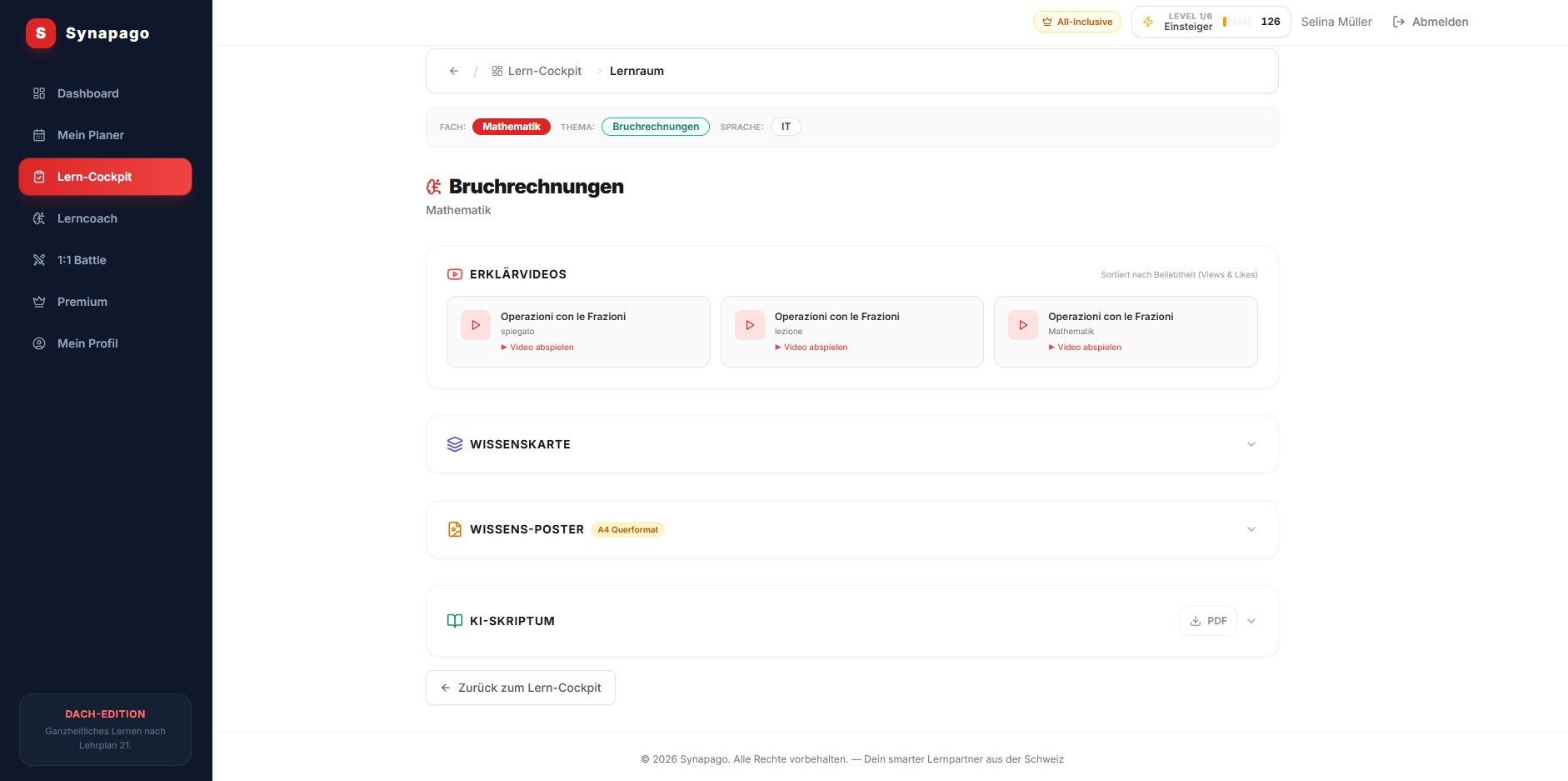
Task: Click the IT language tag
Action: click(786, 127)
